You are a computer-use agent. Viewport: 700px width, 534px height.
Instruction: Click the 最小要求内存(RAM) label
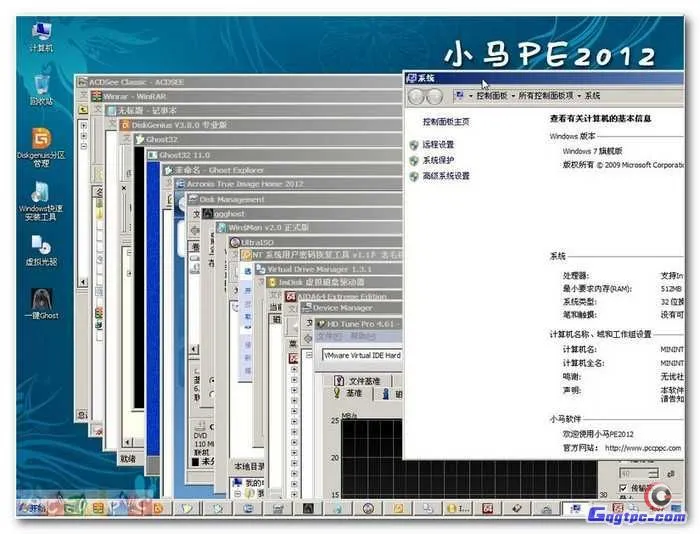(x=597, y=289)
